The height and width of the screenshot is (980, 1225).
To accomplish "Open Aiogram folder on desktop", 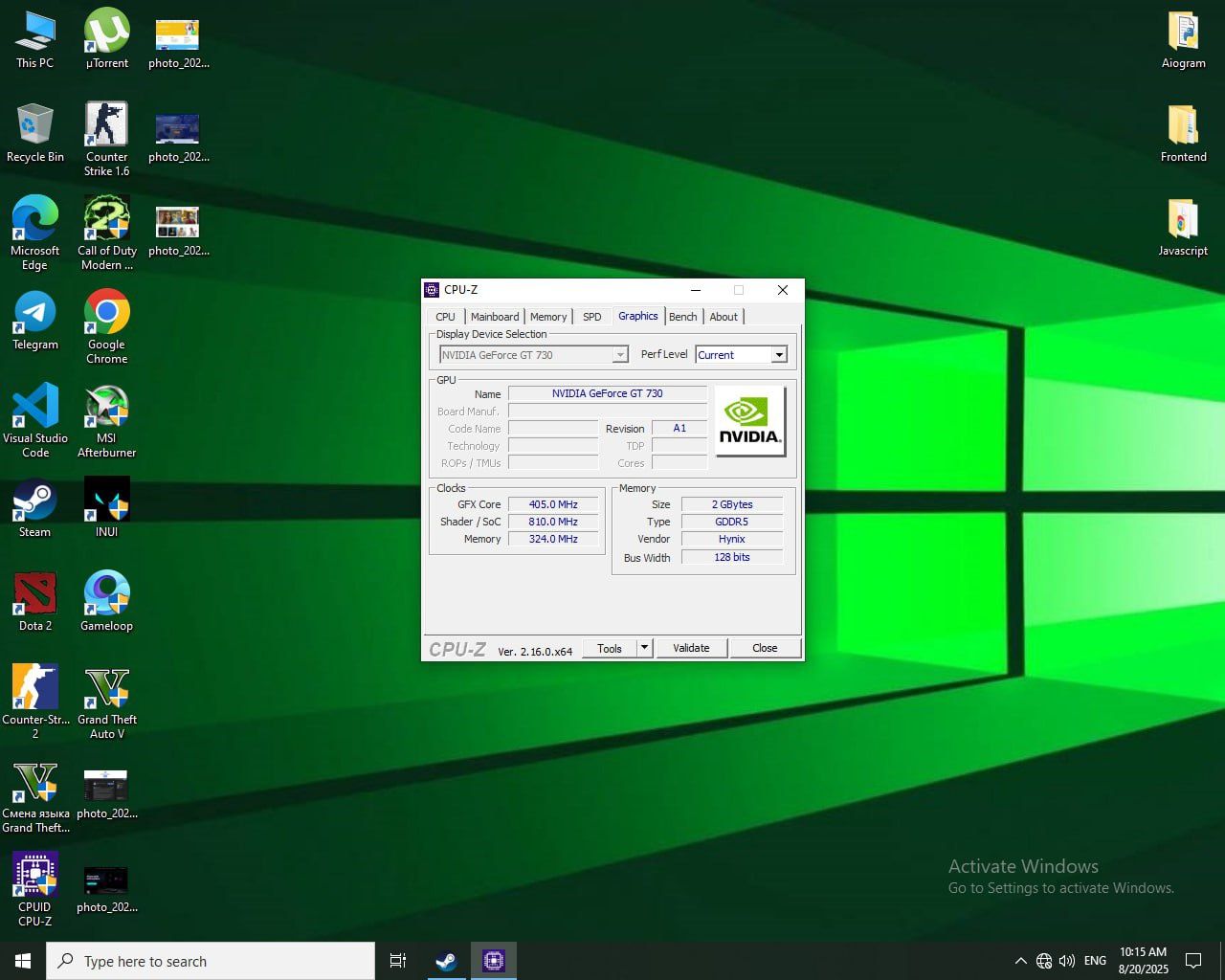I will pos(1184,39).
